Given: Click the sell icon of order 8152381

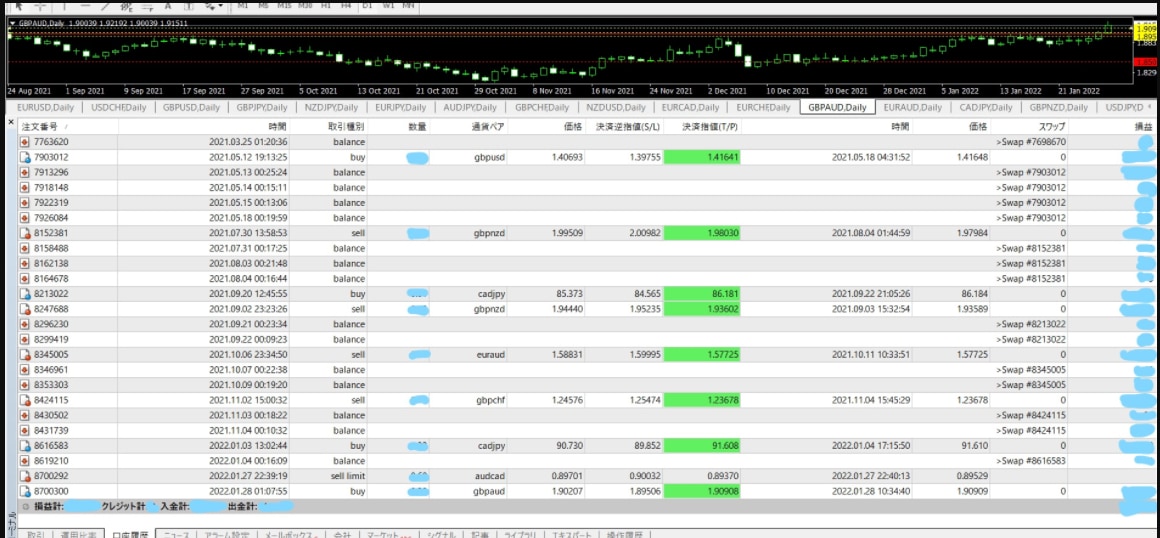Looking at the screenshot, I should [24, 233].
